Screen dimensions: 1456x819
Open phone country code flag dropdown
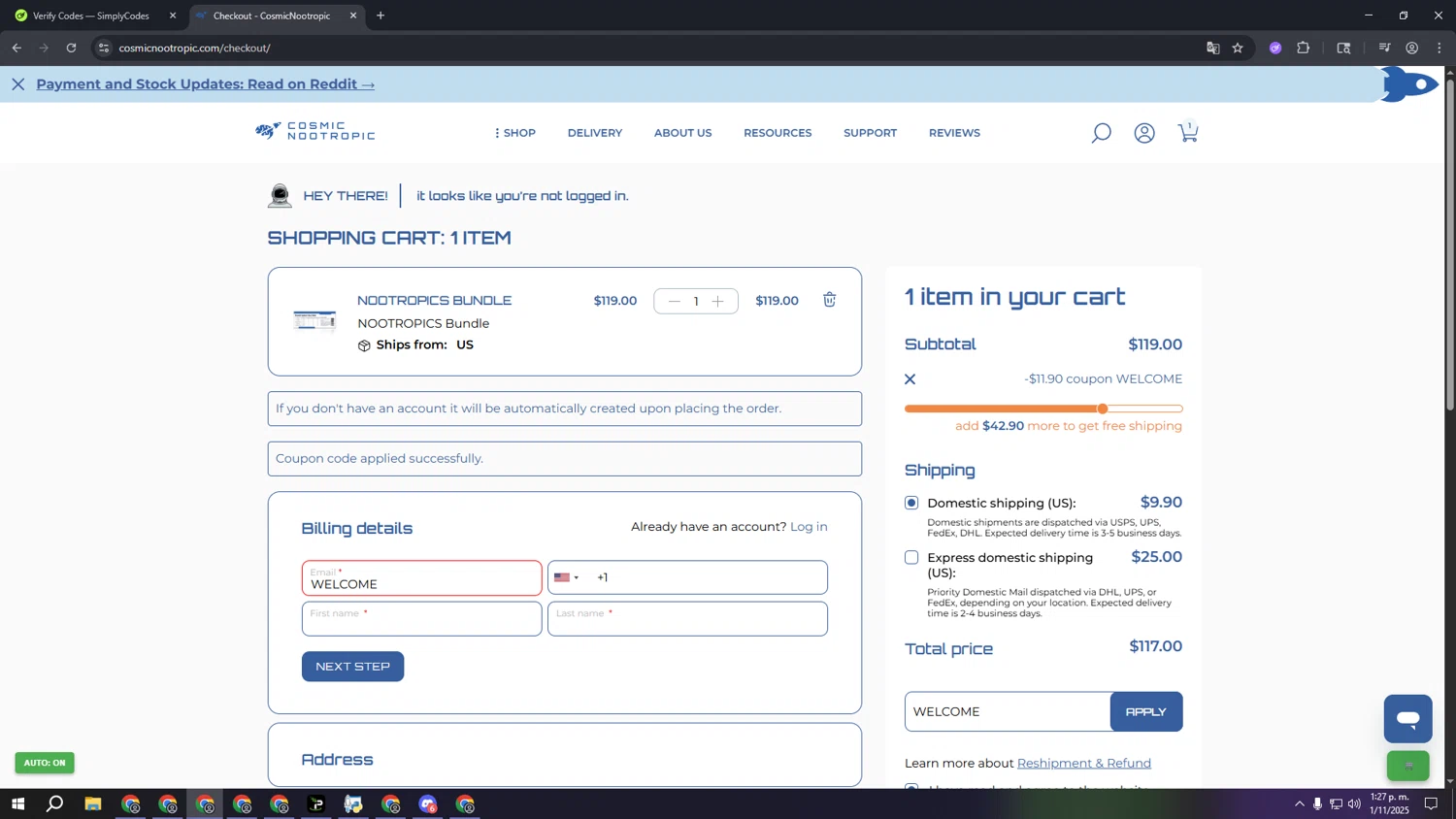[567, 577]
